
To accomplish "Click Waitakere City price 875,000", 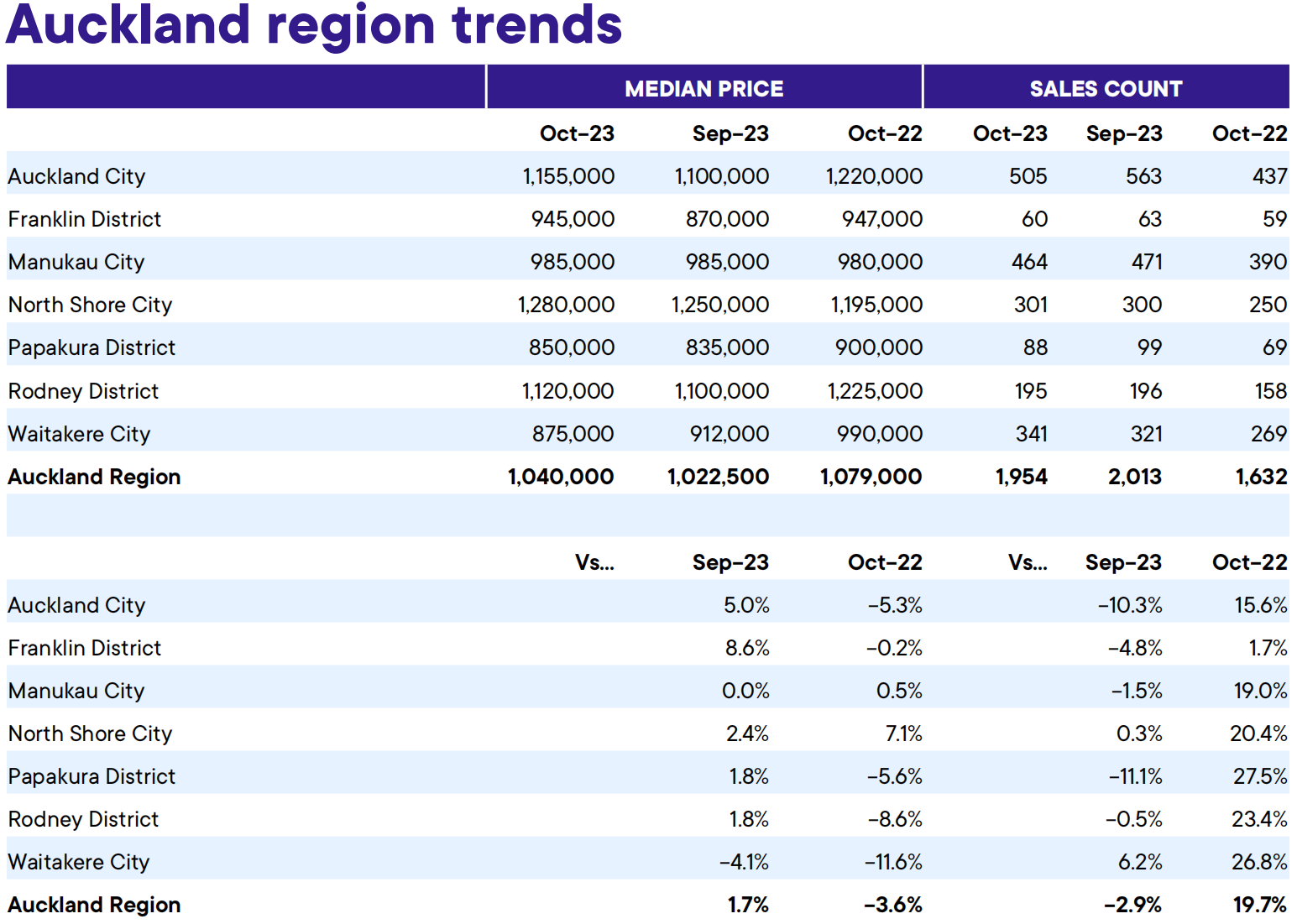I will (573, 434).
